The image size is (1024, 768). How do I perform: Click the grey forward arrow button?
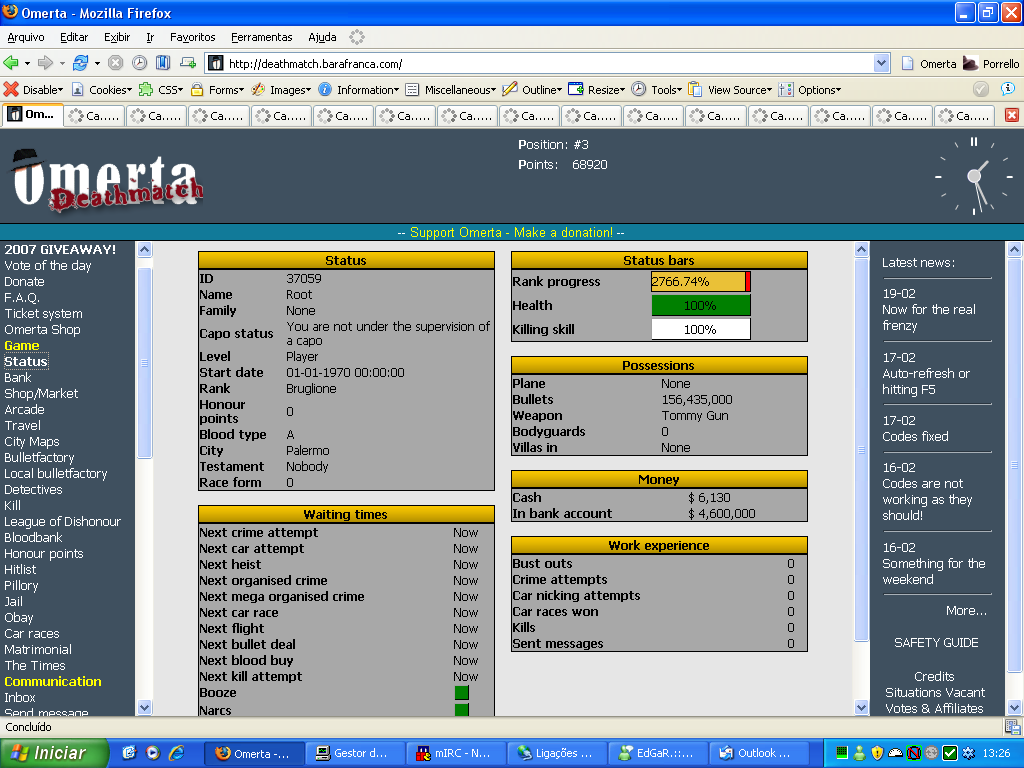coord(45,63)
